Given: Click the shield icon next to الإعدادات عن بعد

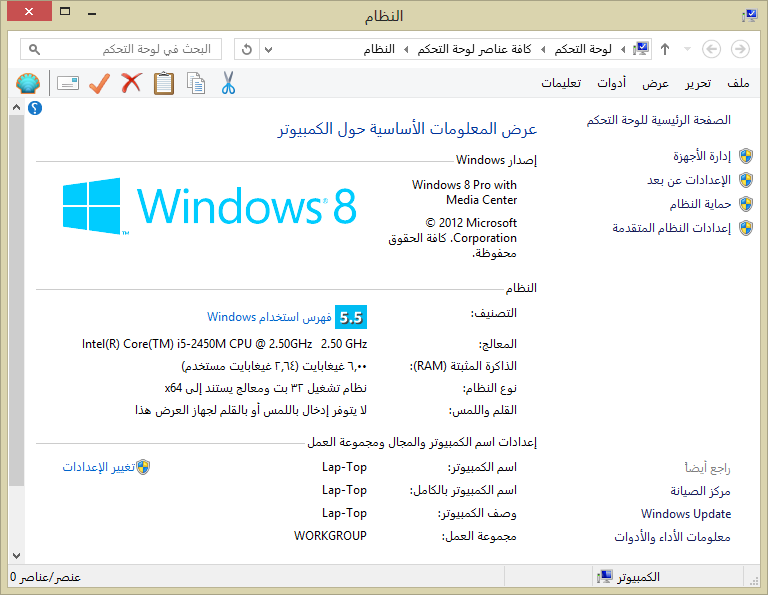Looking at the screenshot, I should 745,180.
